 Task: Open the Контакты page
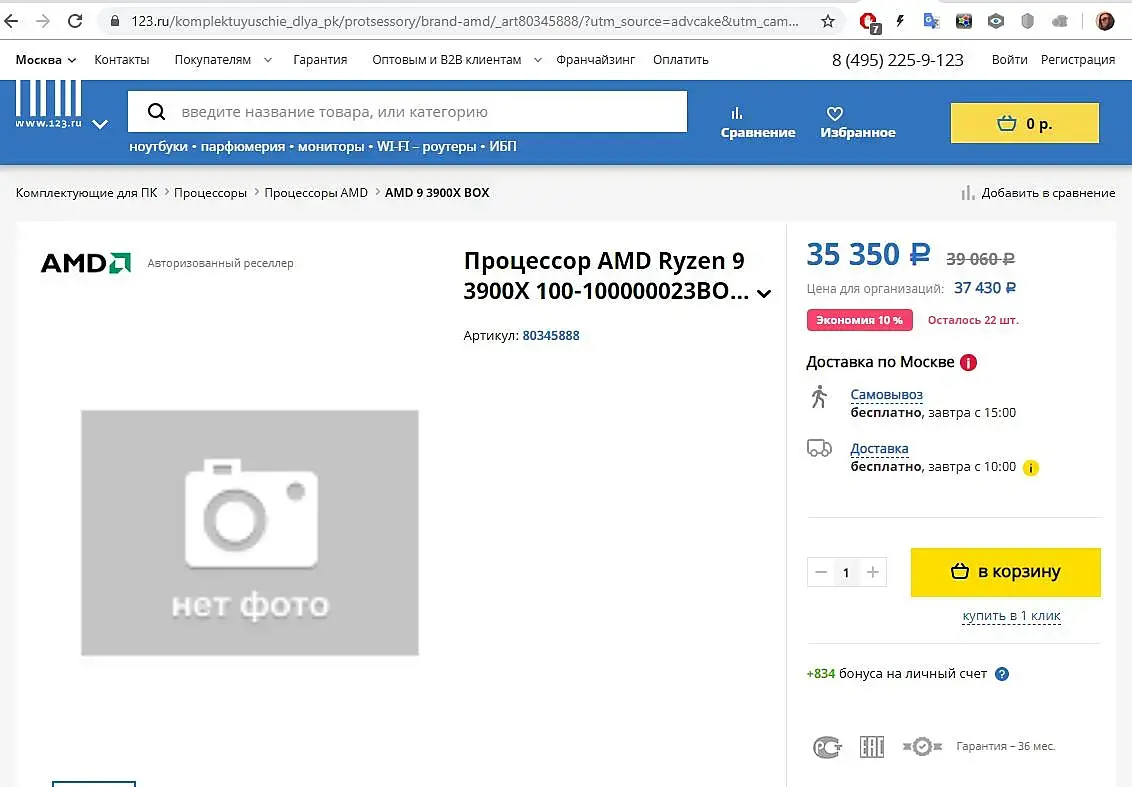[121, 60]
